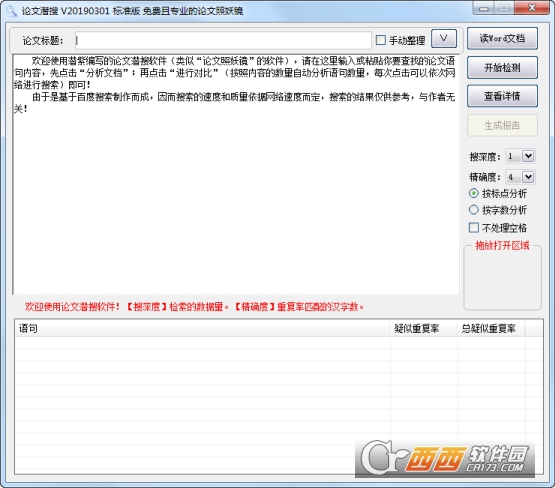Screen dimensions: 555x488
Task: Click the V button beside 手动整理
Action: tap(444, 39)
